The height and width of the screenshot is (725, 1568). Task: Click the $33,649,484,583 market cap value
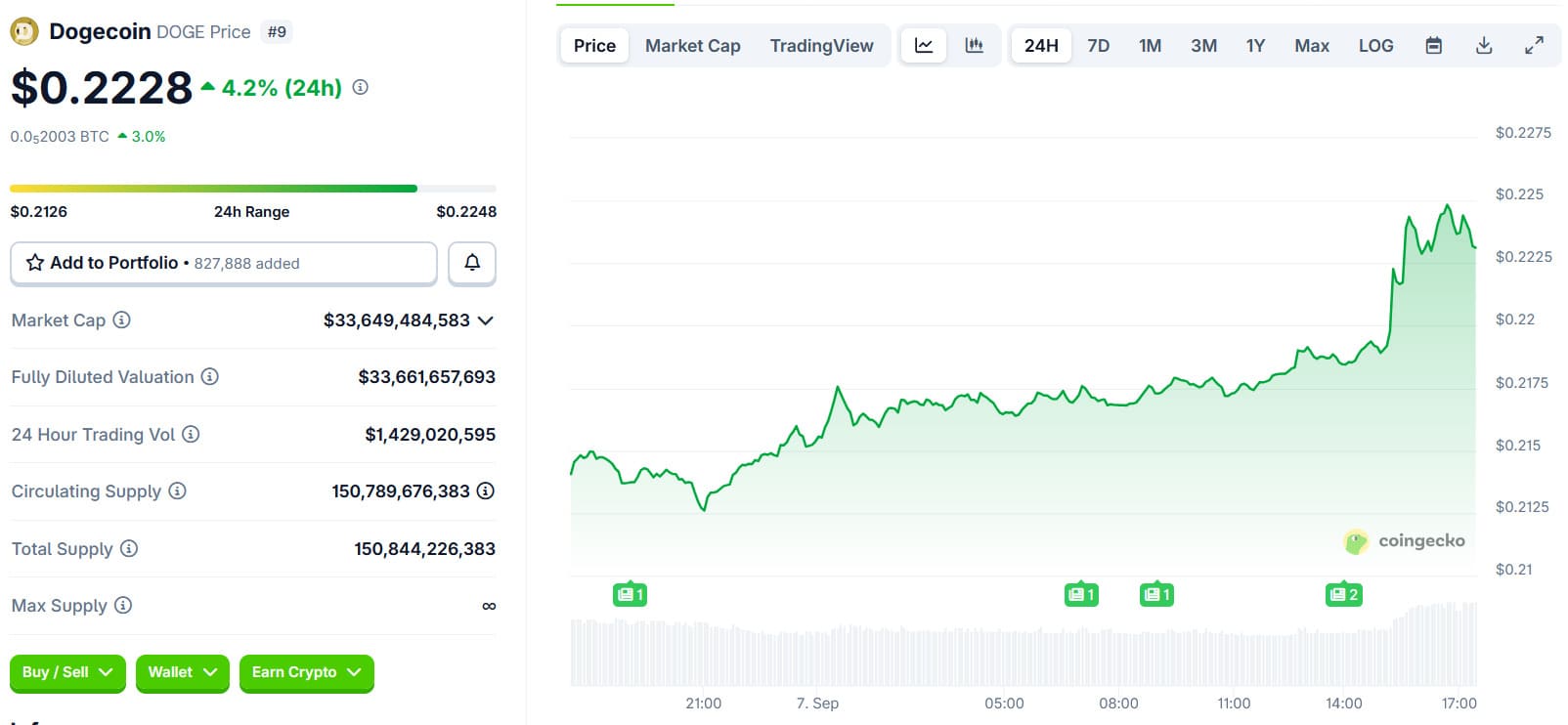pos(397,320)
